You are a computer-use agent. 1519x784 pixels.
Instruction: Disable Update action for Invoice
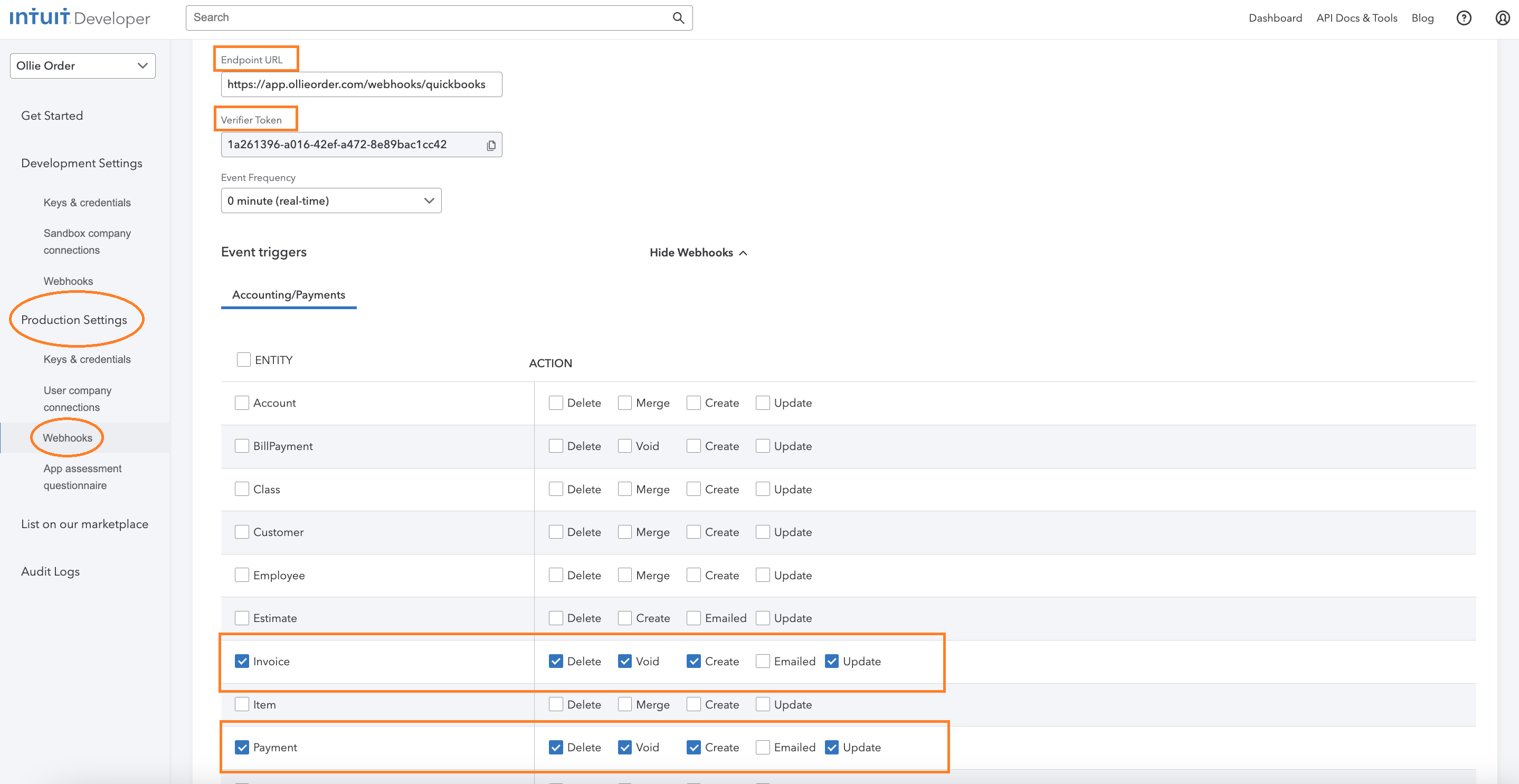click(x=831, y=661)
